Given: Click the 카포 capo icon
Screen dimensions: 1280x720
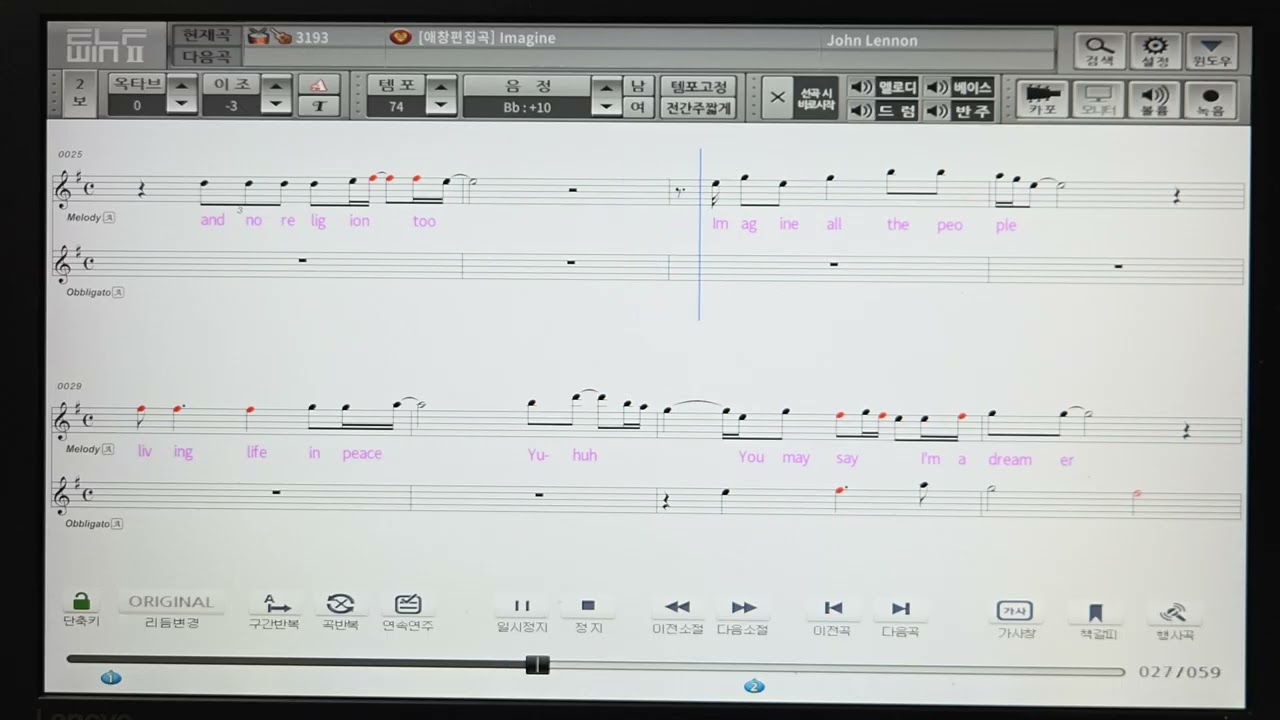Looking at the screenshot, I should pyautogui.click(x=1043, y=100).
